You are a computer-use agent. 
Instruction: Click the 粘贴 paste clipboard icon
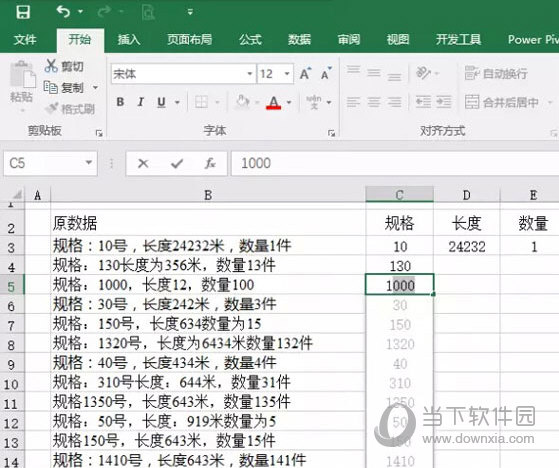pos(22,74)
